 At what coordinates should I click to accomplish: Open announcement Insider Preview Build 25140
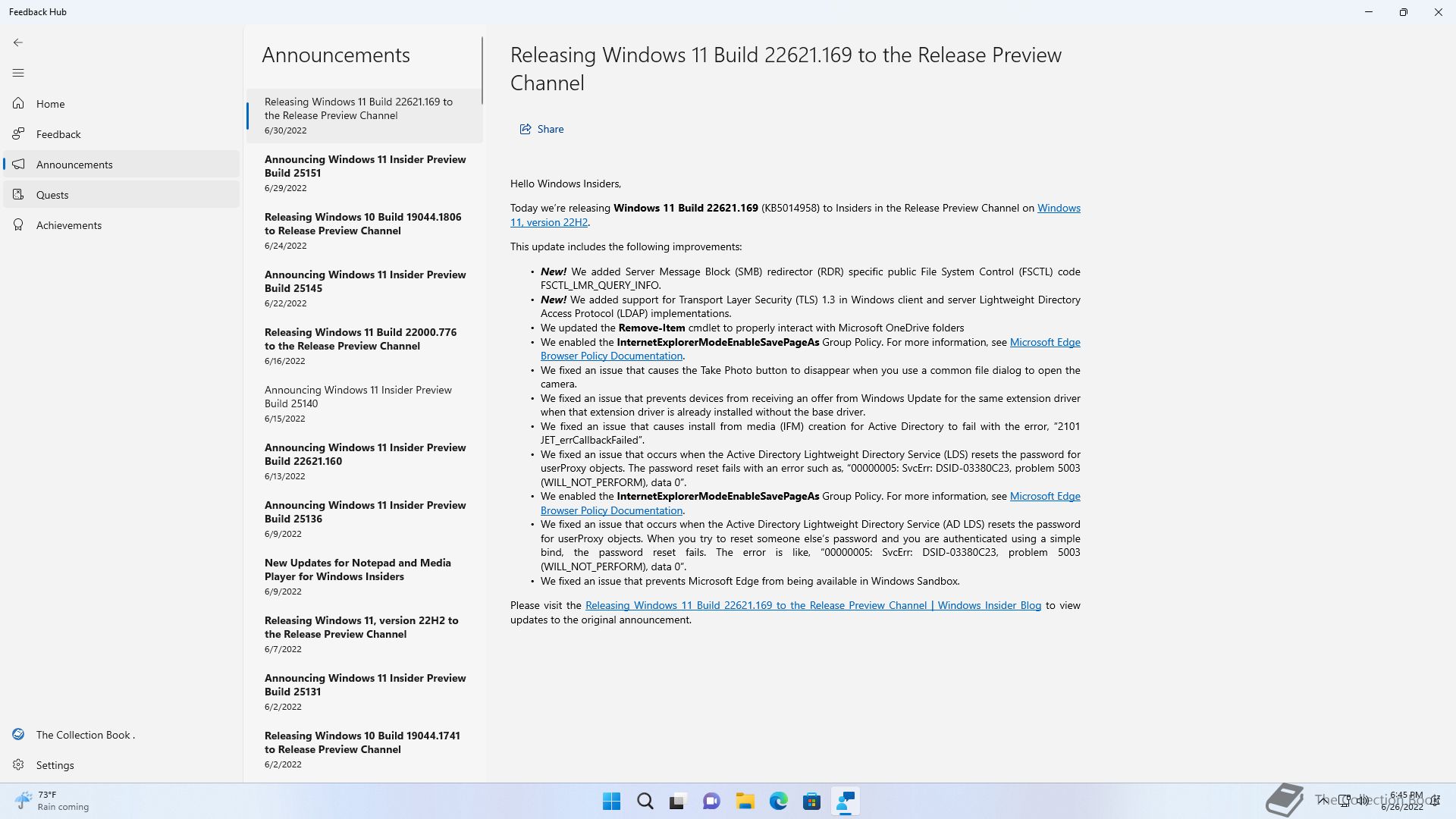(365, 403)
